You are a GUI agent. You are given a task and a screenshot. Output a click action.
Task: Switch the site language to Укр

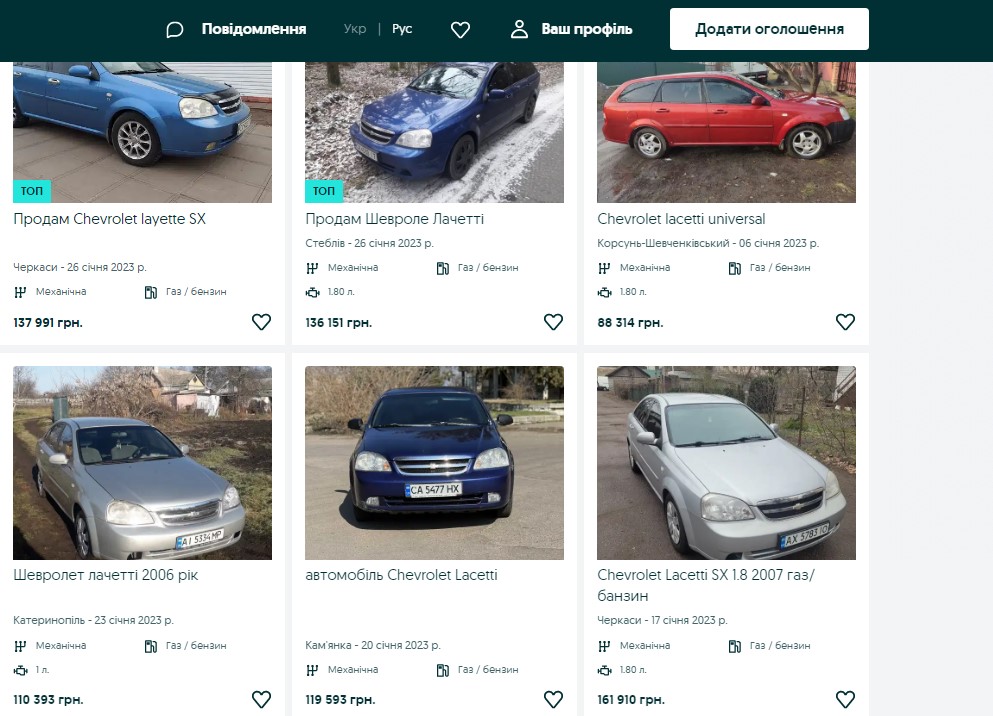355,29
